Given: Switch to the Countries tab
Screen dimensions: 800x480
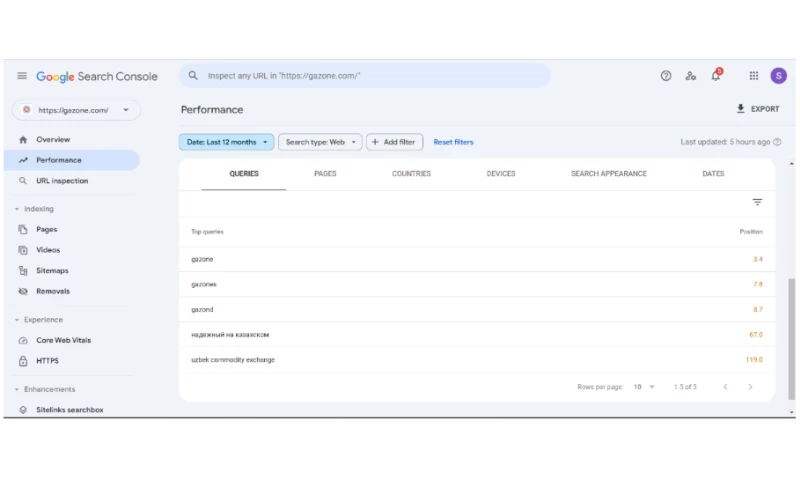Looking at the screenshot, I should [x=411, y=174].
